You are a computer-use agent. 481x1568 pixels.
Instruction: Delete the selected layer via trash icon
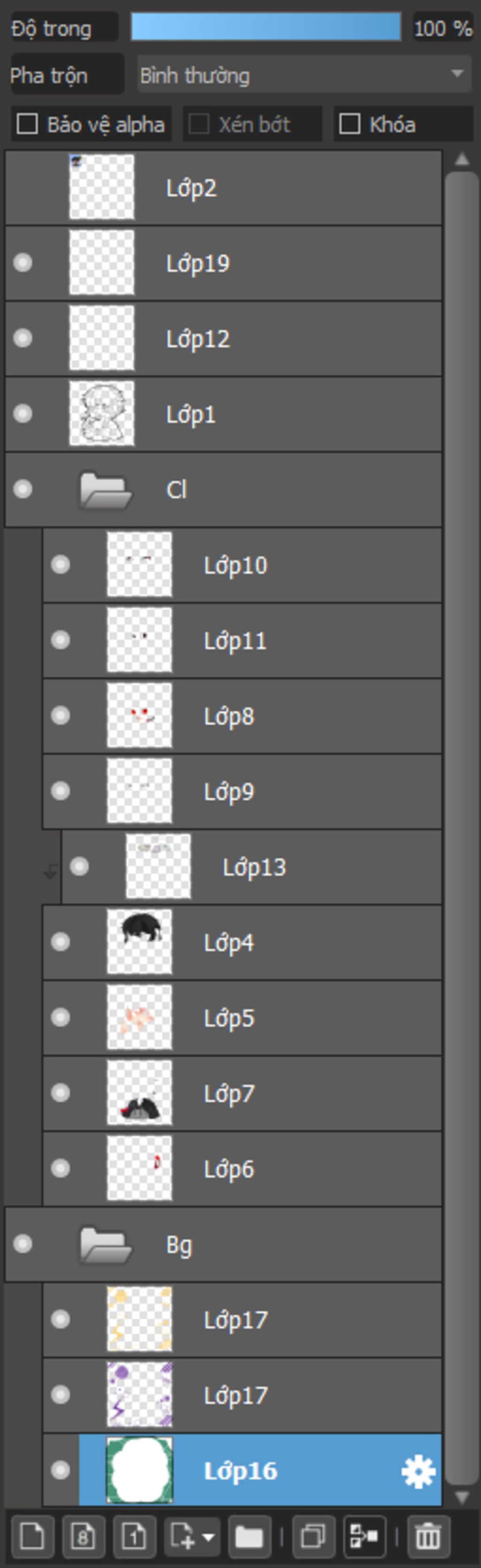(x=428, y=1537)
